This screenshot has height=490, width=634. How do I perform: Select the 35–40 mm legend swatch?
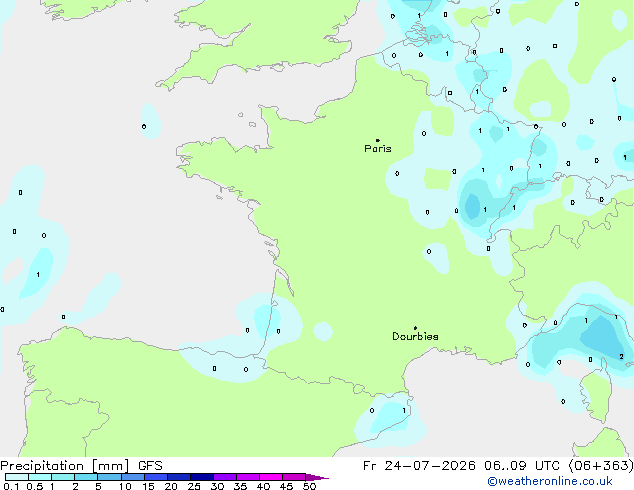point(248,477)
